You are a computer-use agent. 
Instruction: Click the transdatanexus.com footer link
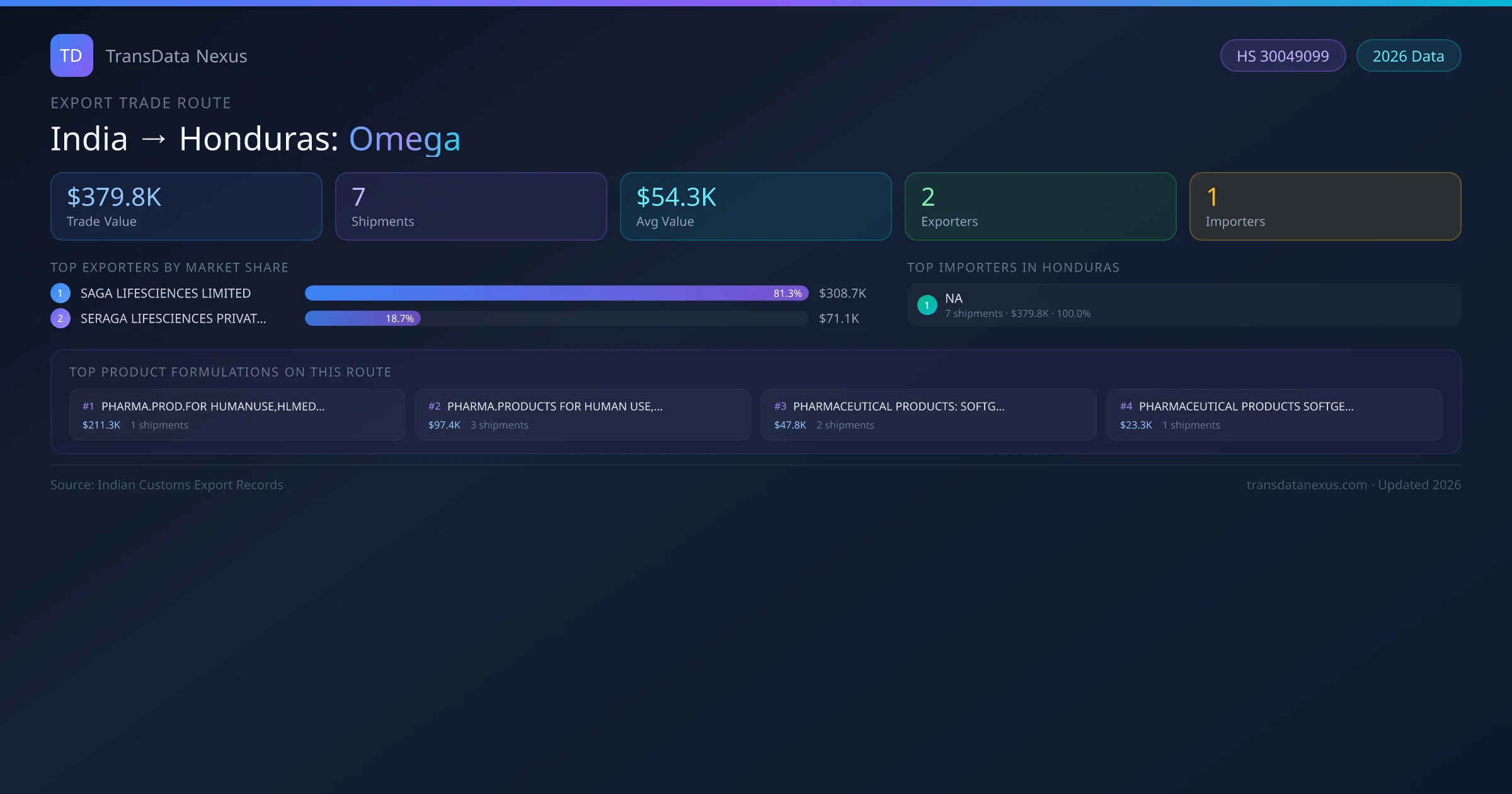[x=1307, y=485]
